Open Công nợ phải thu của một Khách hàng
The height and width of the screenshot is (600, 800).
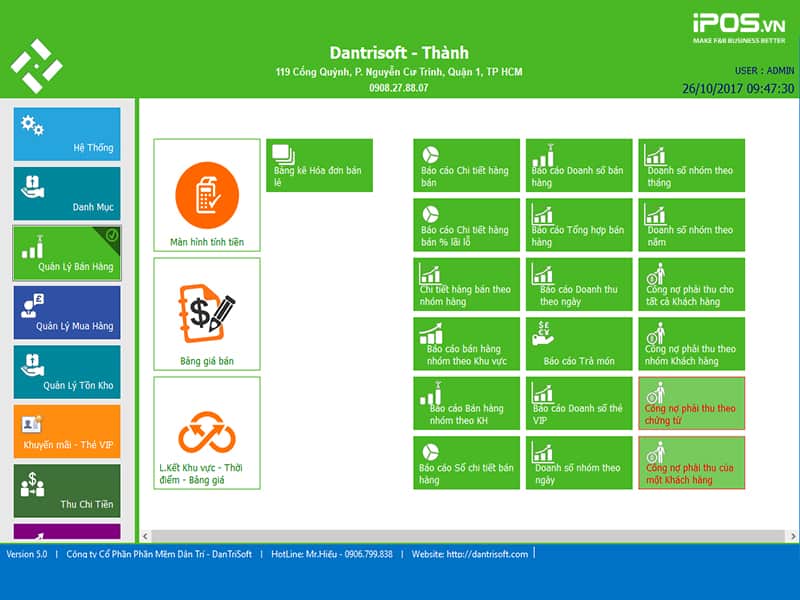[691, 462]
